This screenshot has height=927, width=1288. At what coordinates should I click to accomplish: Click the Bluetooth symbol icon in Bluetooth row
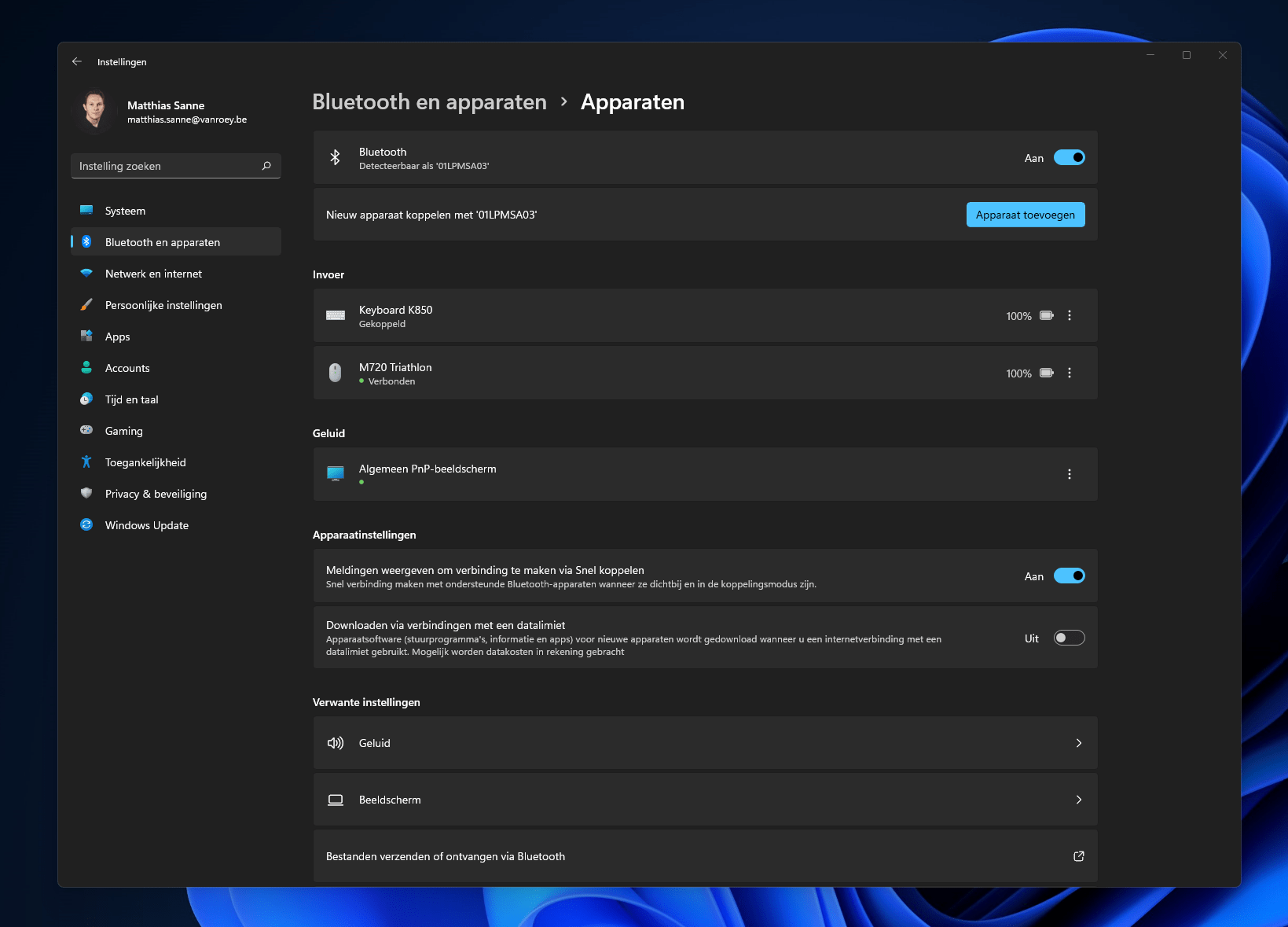tap(335, 158)
